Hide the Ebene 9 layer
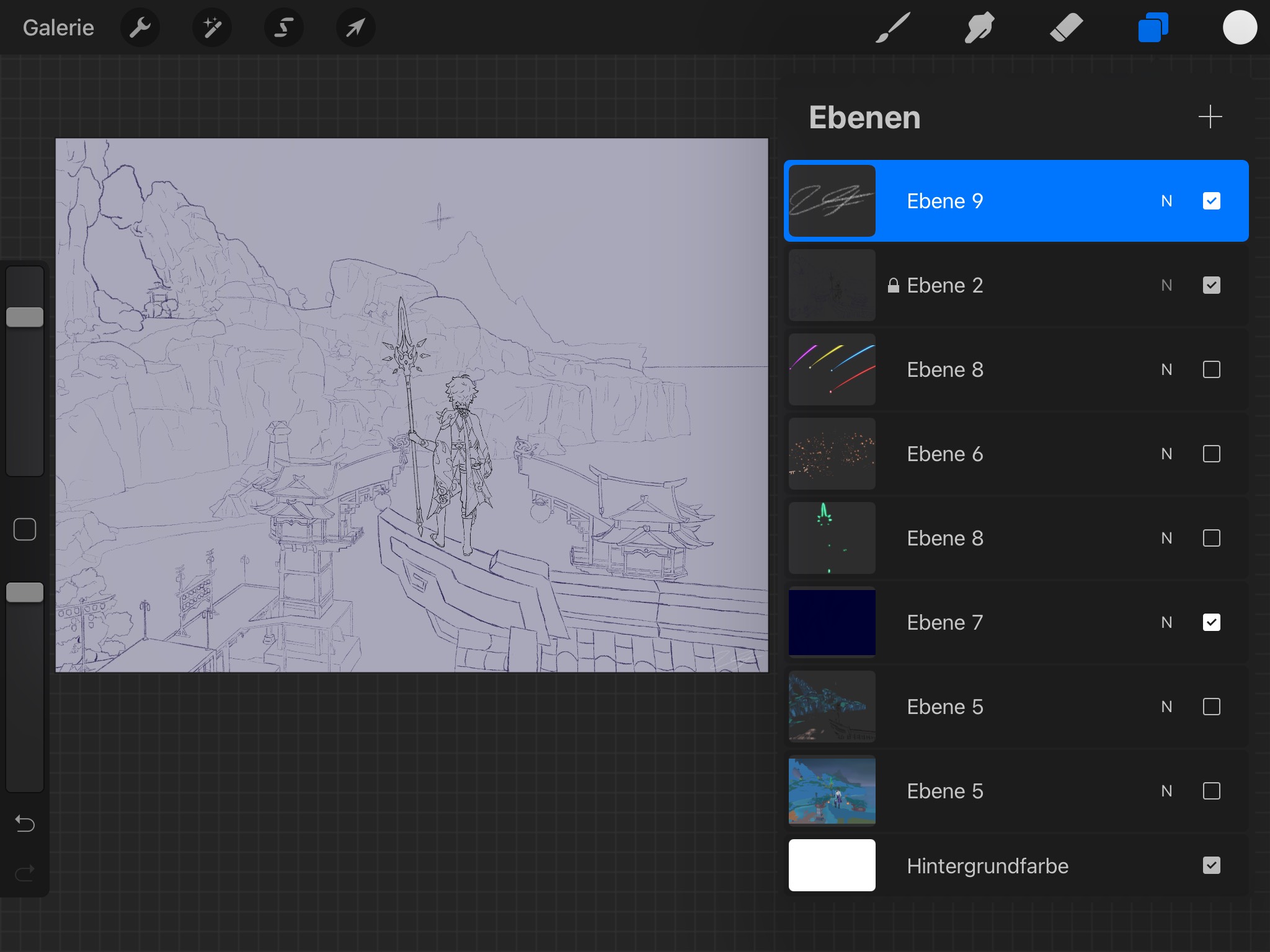 [1212, 201]
